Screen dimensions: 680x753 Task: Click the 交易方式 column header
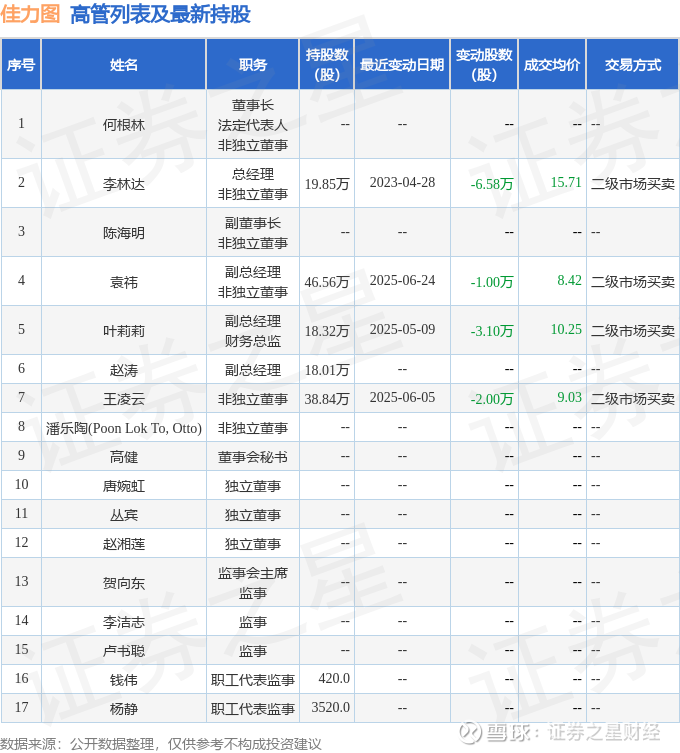pos(632,64)
